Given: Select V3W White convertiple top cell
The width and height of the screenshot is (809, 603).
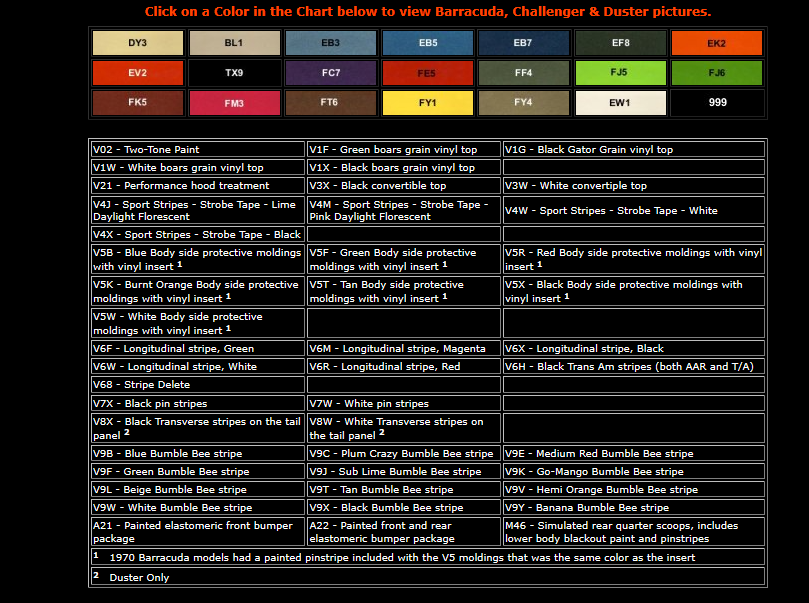Looking at the screenshot, I should tap(634, 186).
